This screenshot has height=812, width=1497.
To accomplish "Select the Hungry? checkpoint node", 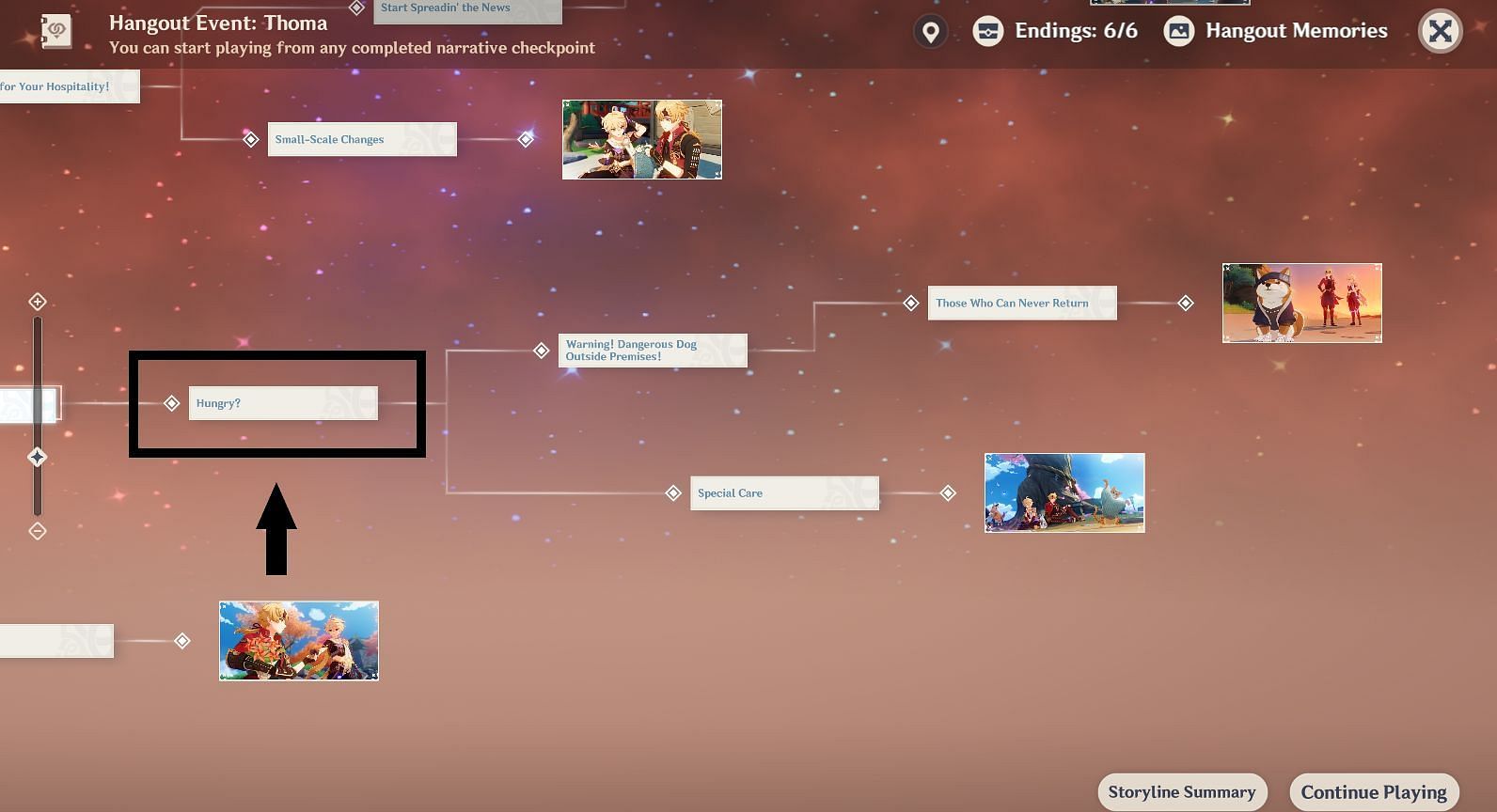I will (282, 403).
